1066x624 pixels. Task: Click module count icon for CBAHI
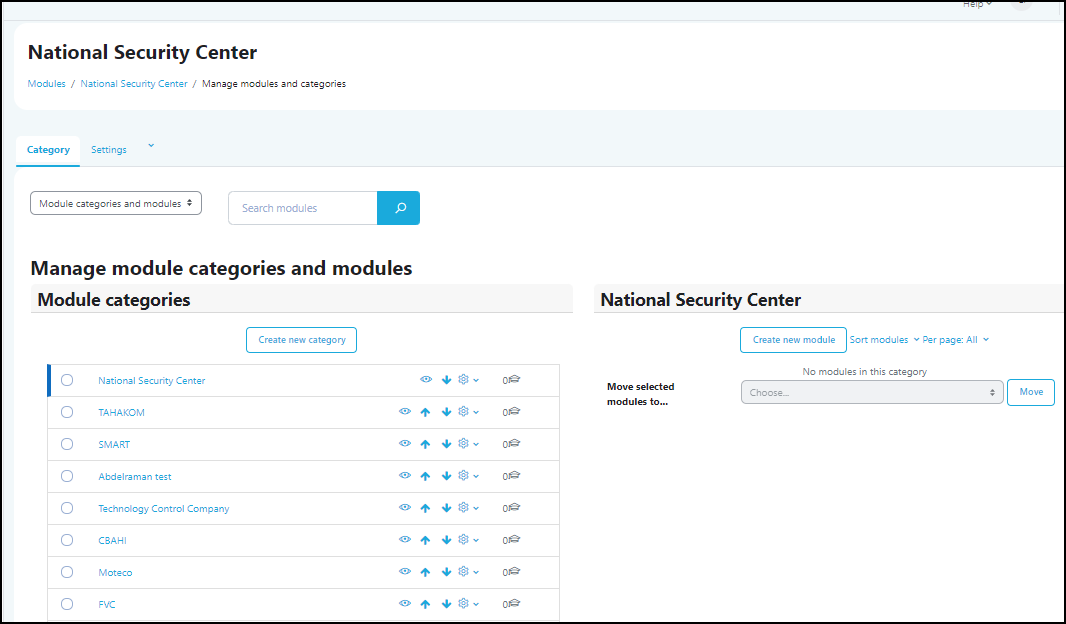(515, 539)
